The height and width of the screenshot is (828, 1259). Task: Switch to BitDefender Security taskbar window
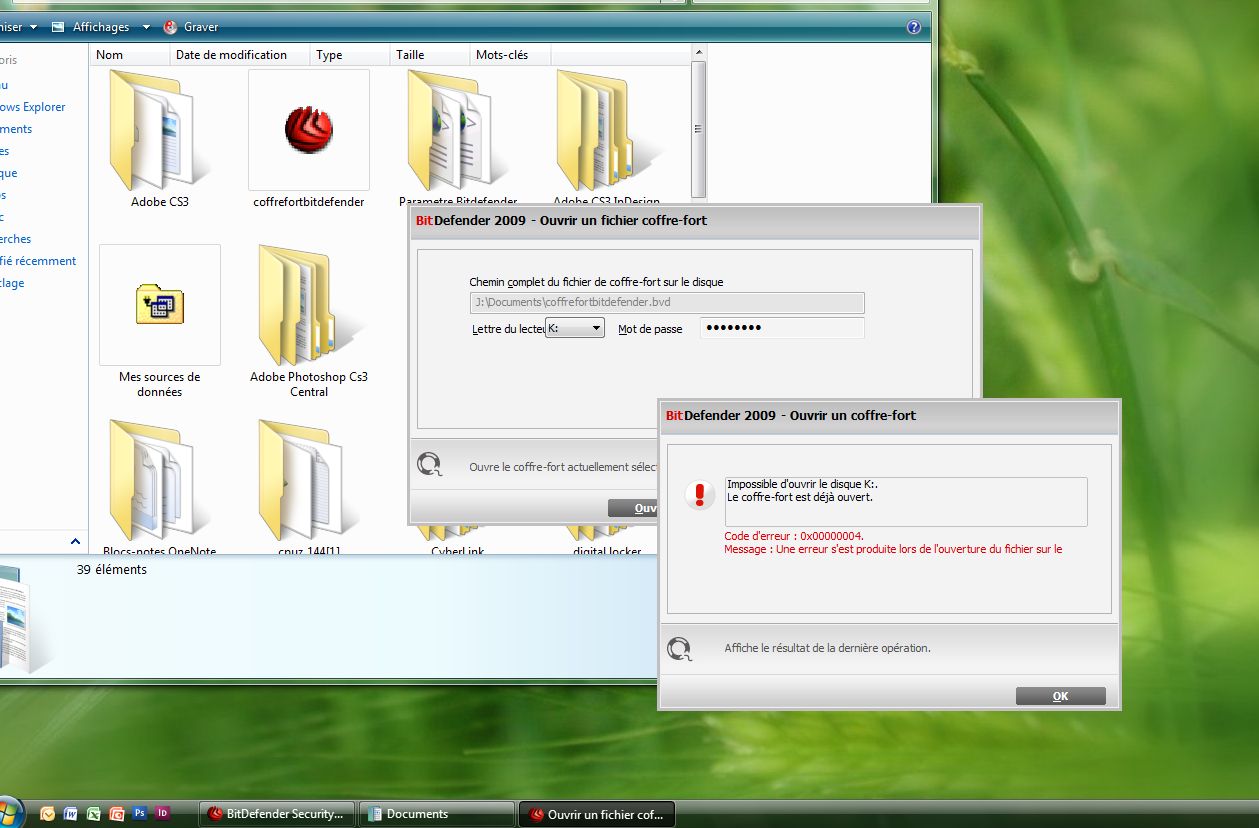[x=276, y=814]
